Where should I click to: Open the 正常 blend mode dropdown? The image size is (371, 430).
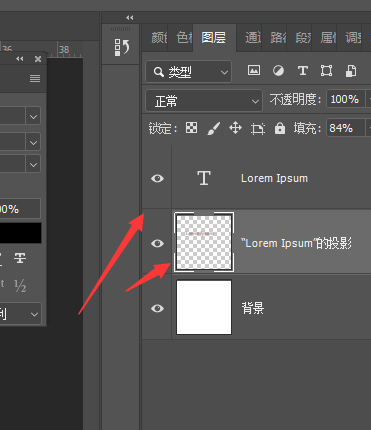(x=204, y=101)
